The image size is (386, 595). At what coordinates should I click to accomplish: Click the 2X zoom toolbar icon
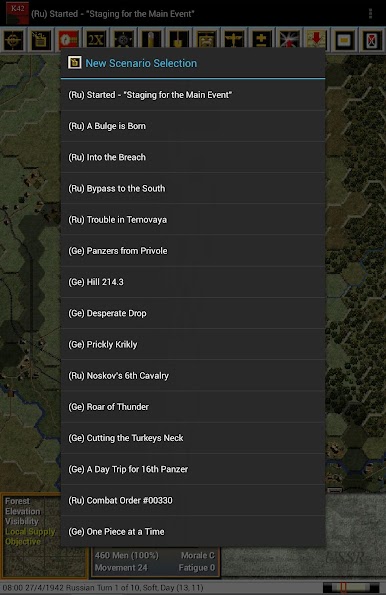96,40
